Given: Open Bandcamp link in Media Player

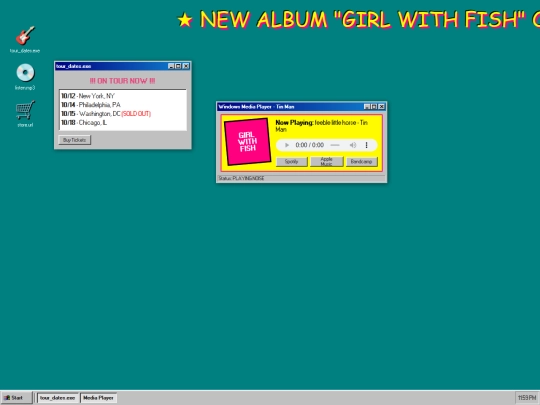Looking at the screenshot, I should (x=361, y=162).
